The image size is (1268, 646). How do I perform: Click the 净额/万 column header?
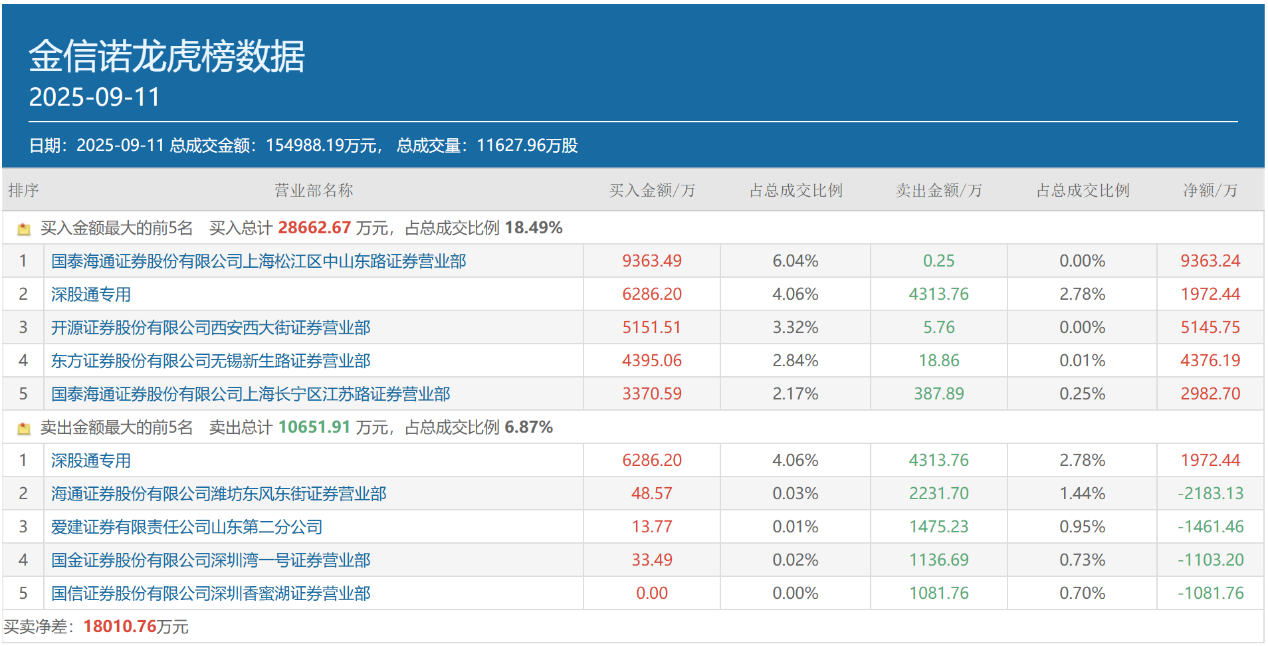(1210, 190)
